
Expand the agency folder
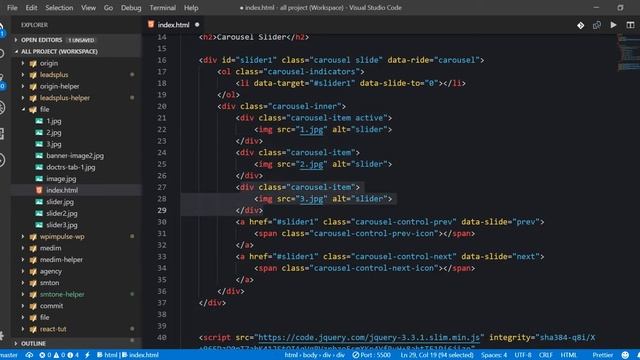click(51, 271)
